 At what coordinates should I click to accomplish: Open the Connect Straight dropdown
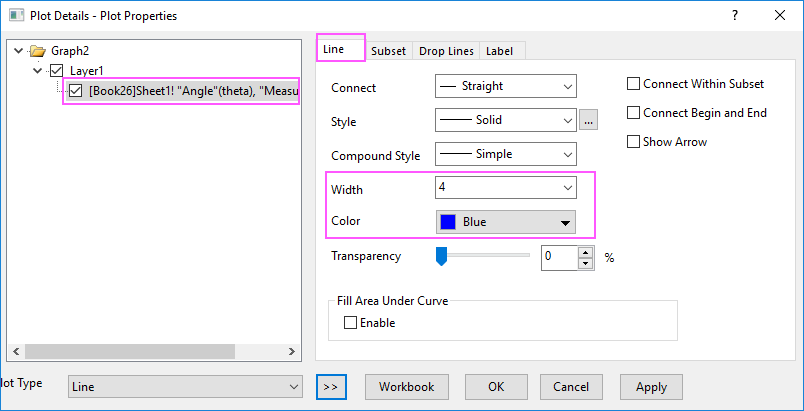tap(506, 87)
